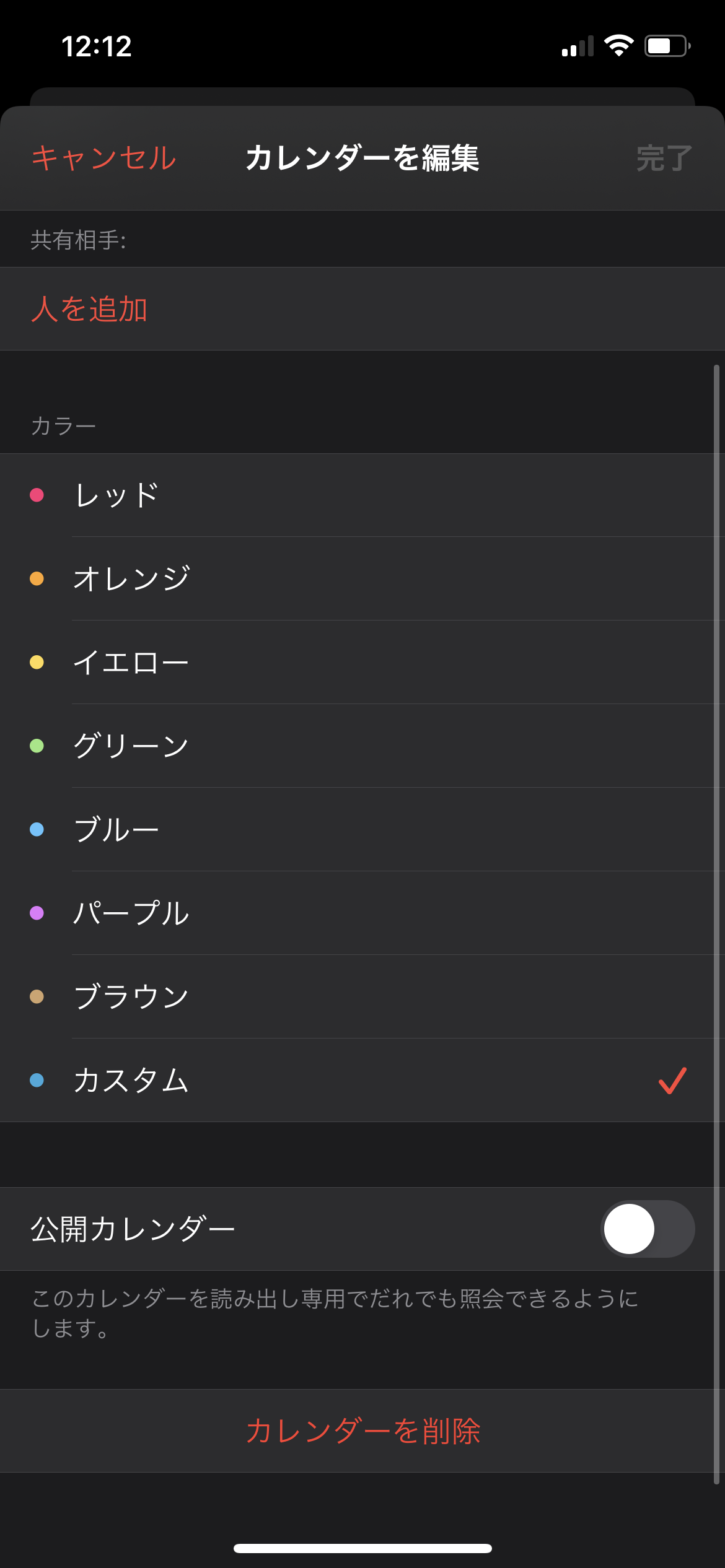Tap 人を追加 to share calendar
Image resolution: width=725 pixels, height=1568 pixels.
(x=89, y=309)
